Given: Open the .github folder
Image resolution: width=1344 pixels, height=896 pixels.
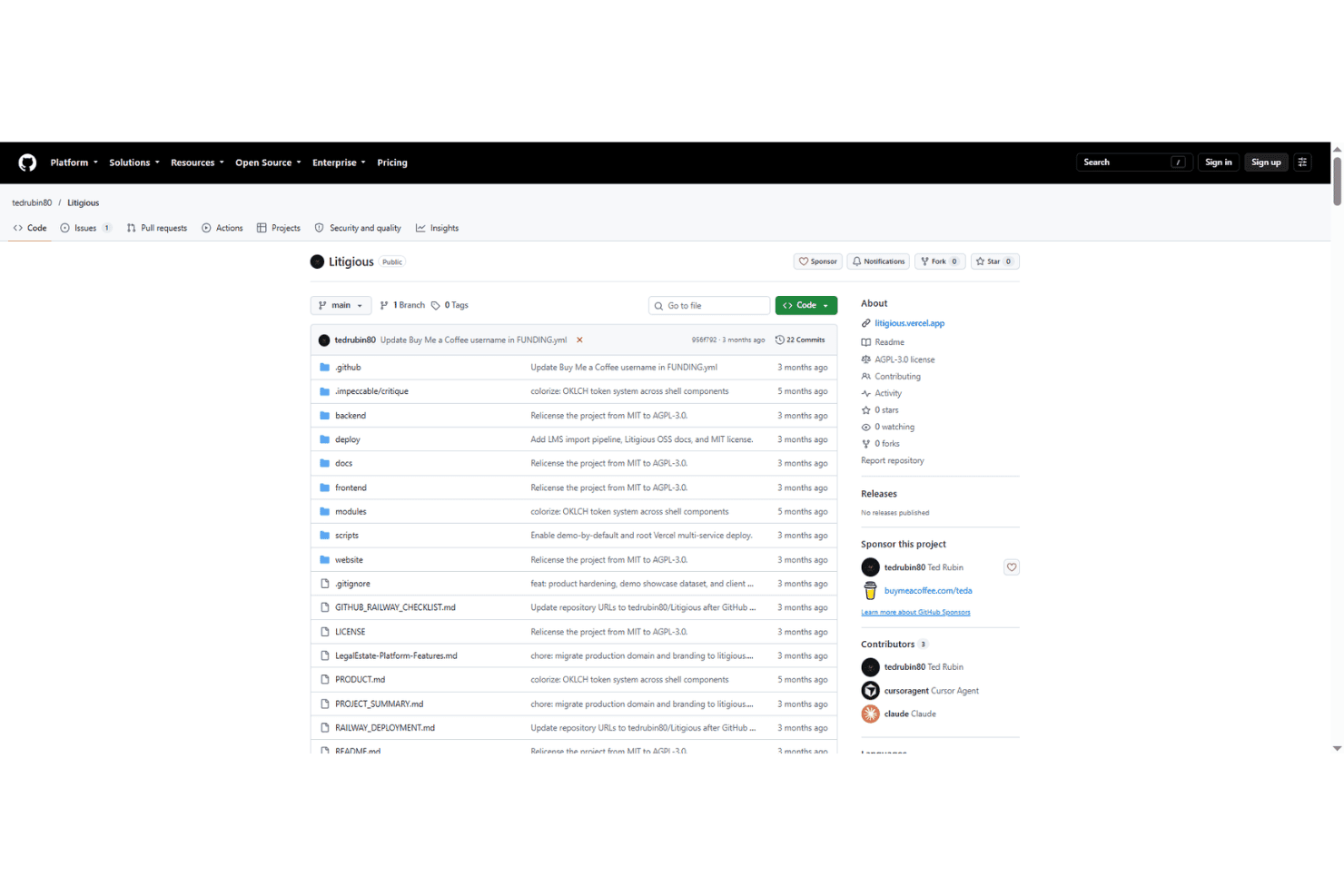Looking at the screenshot, I should pyautogui.click(x=348, y=368).
